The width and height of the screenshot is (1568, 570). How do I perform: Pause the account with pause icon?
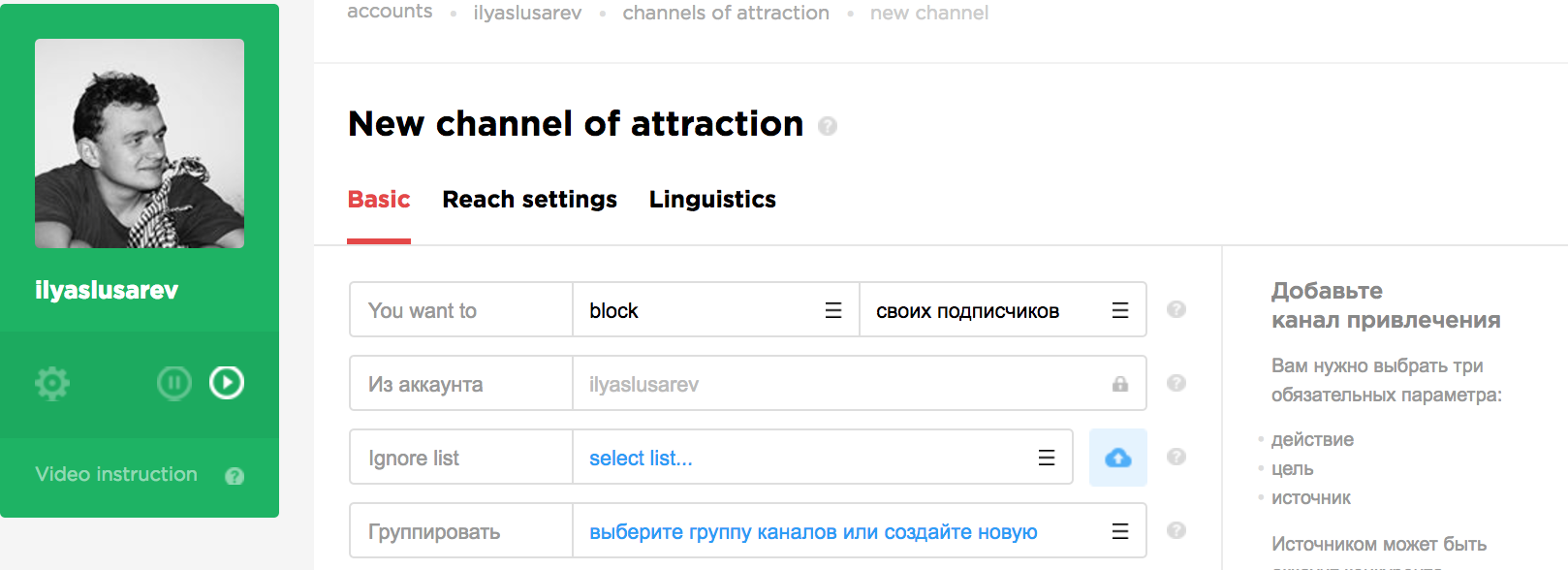point(174,384)
